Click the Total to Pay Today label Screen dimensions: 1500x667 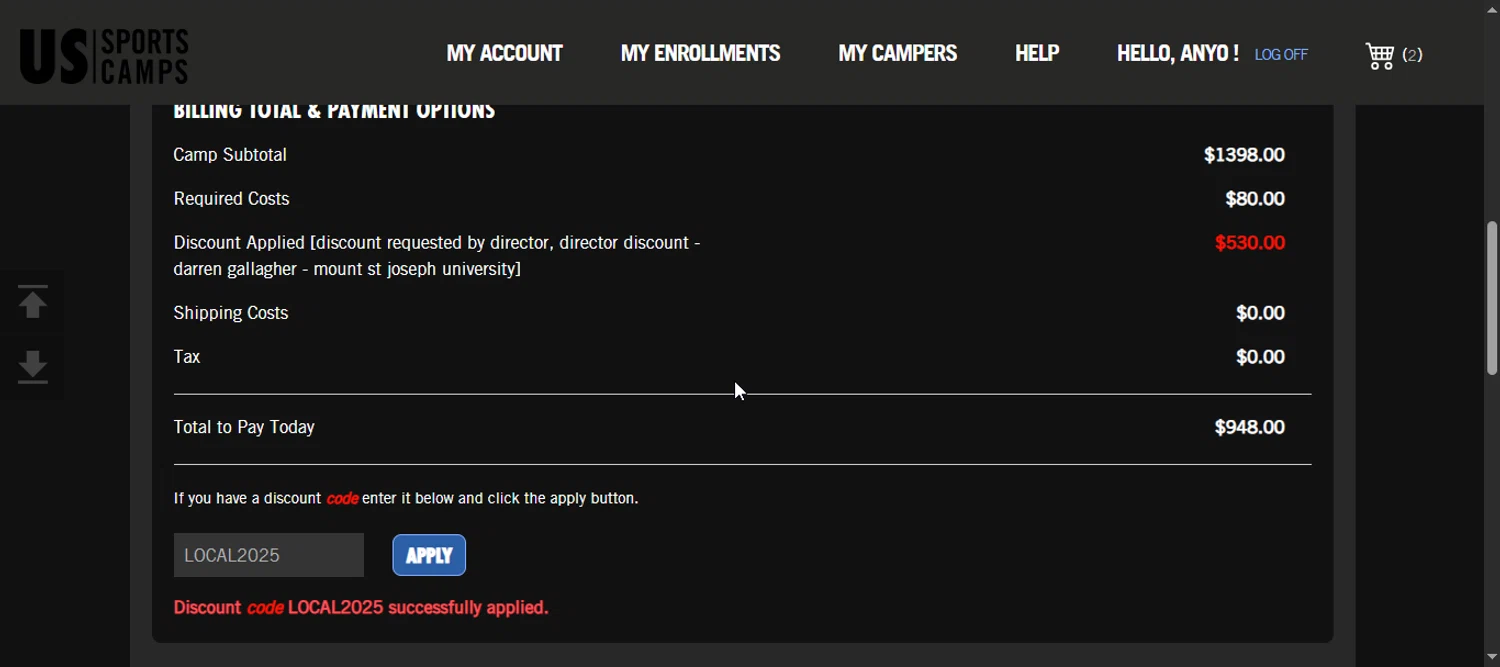244,427
